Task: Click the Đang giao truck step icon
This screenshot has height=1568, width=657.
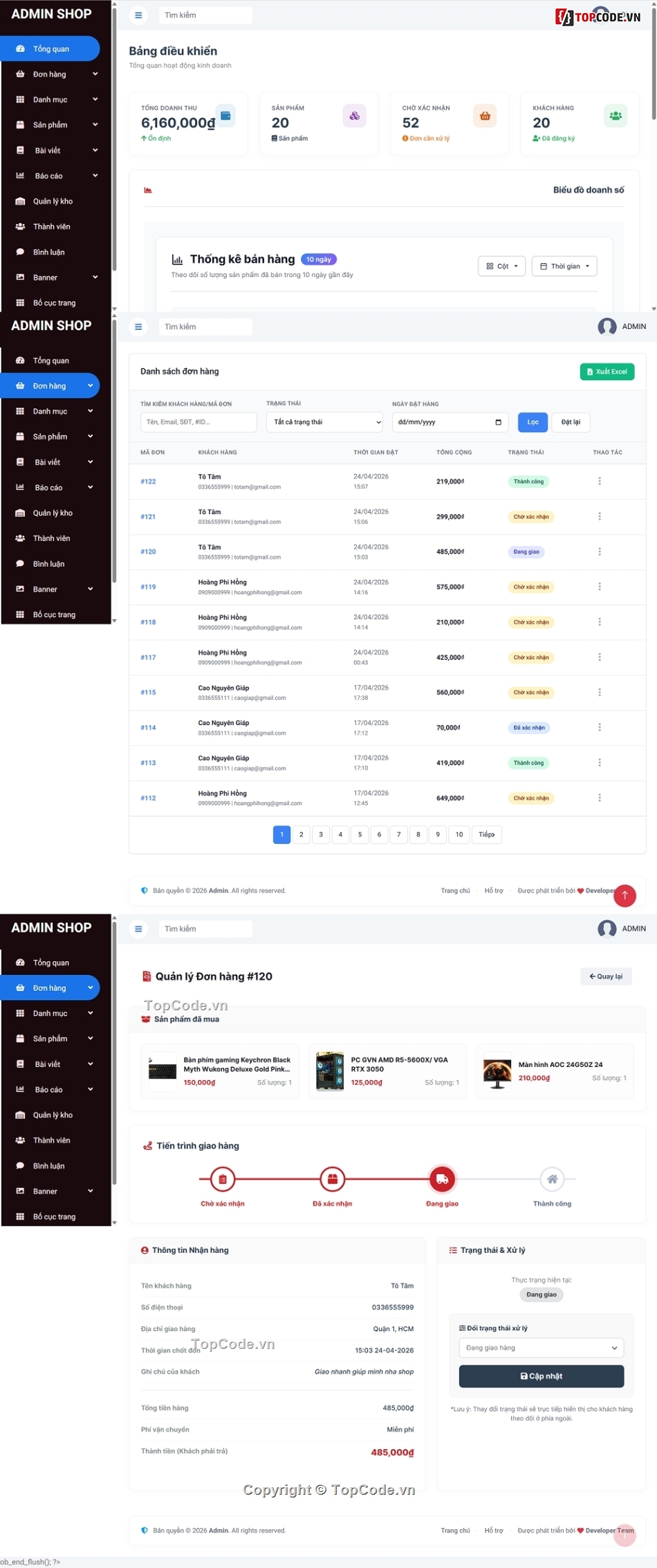Action: point(443,1179)
